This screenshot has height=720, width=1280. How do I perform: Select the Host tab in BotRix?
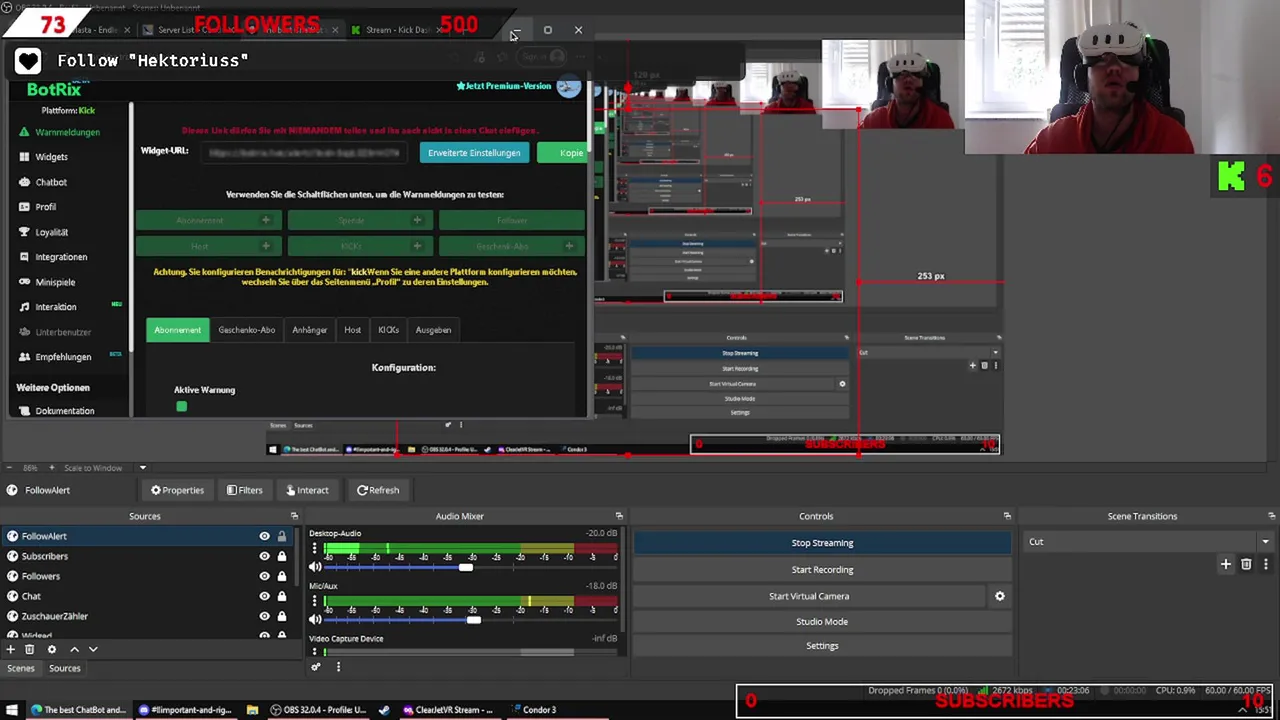pos(352,330)
